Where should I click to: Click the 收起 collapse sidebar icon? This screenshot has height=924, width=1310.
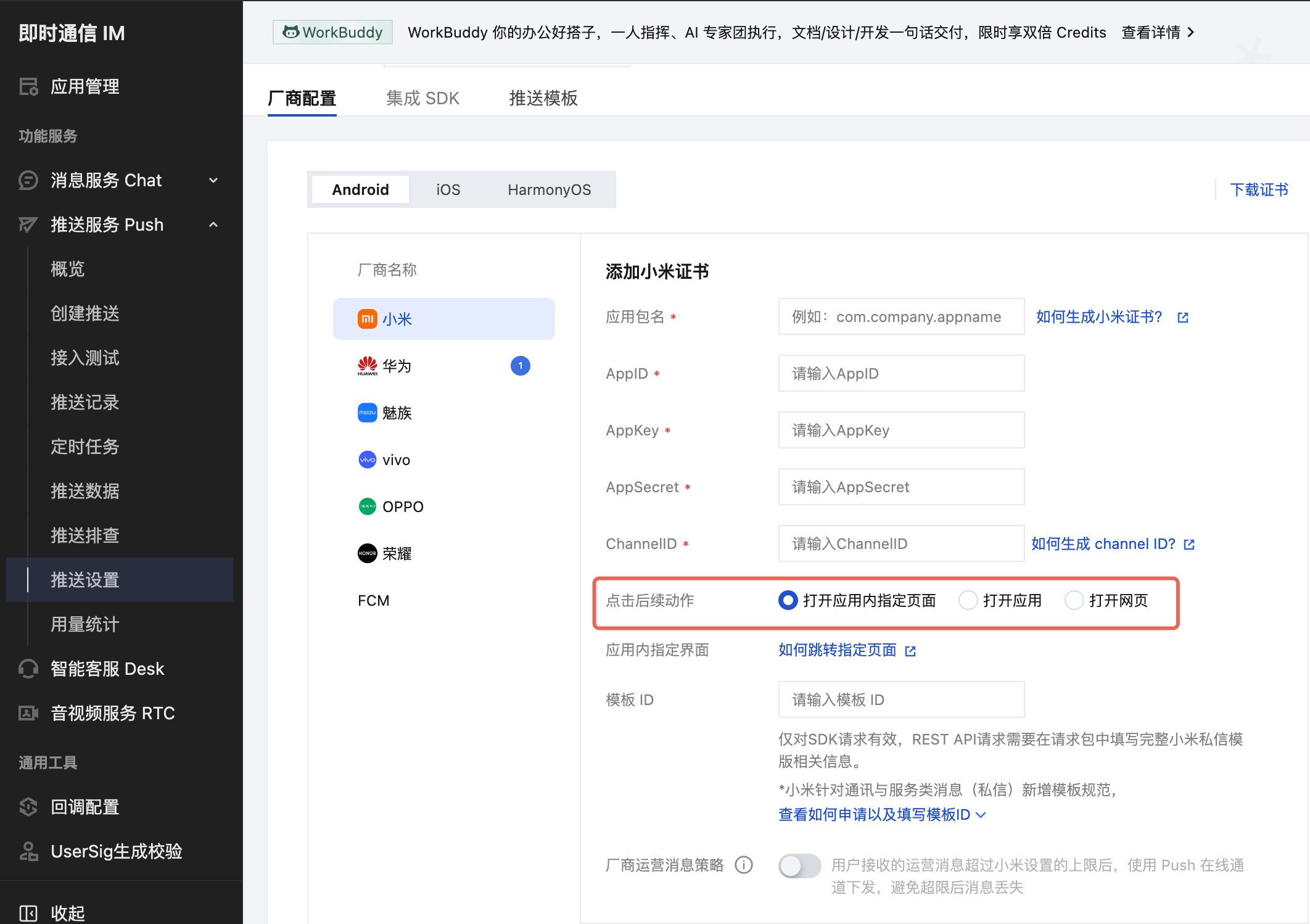(x=28, y=913)
